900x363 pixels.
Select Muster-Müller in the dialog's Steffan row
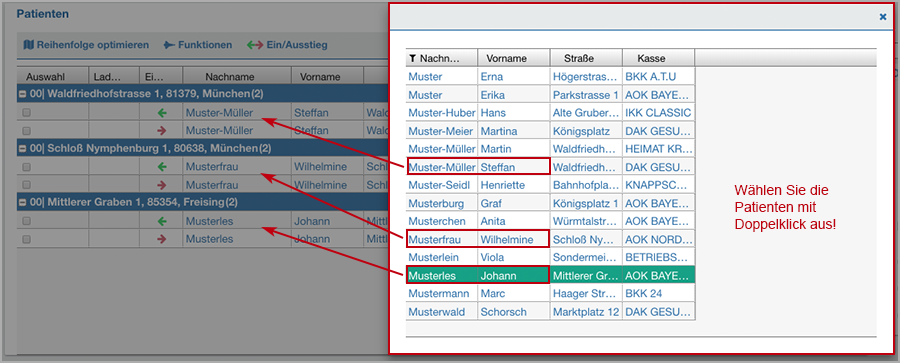(x=442, y=167)
